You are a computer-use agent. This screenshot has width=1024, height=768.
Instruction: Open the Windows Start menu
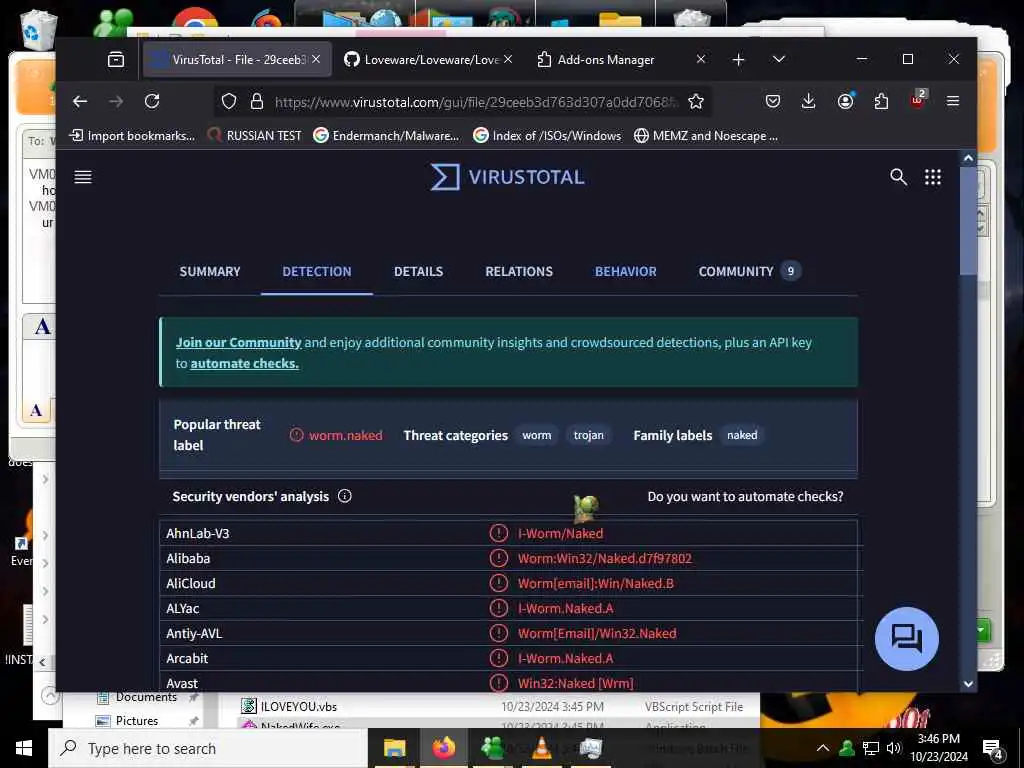click(x=24, y=748)
